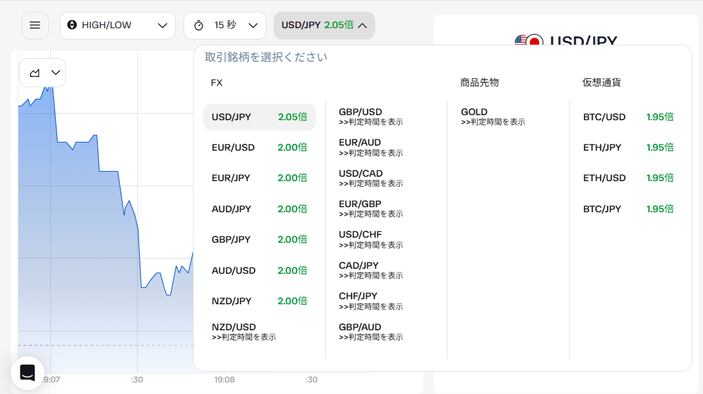Show judgment times for GBP/USD
703x394 pixels.
[x=371, y=122]
